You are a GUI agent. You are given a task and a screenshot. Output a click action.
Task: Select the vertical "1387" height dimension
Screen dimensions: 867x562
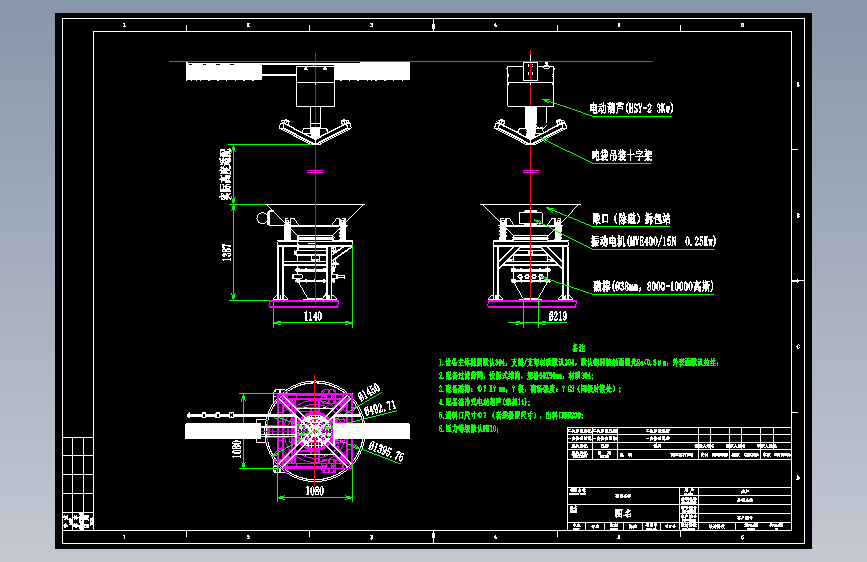tap(227, 252)
